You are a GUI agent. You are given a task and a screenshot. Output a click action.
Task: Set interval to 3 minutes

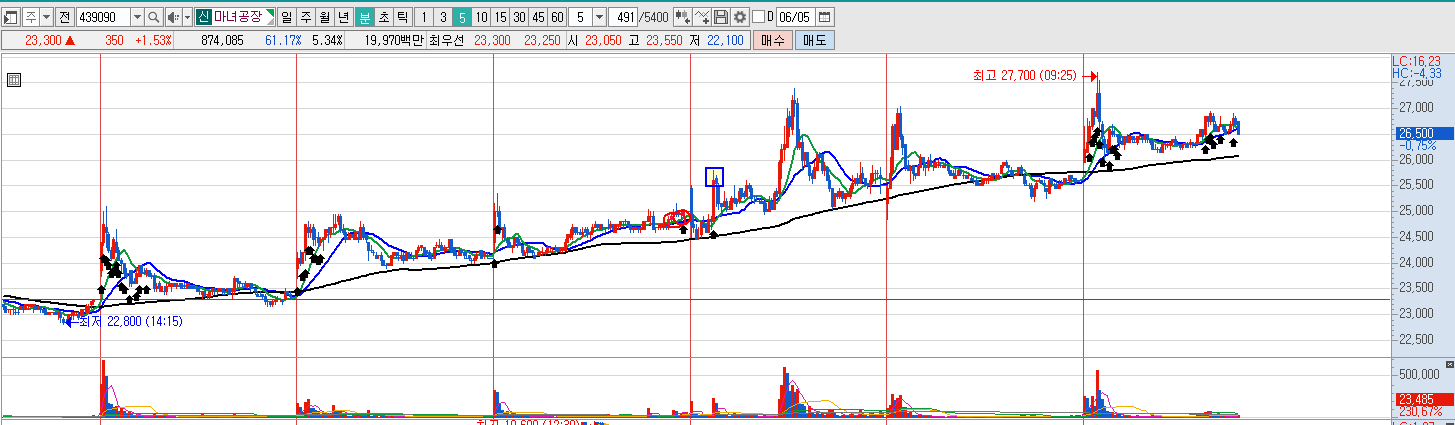coord(443,17)
